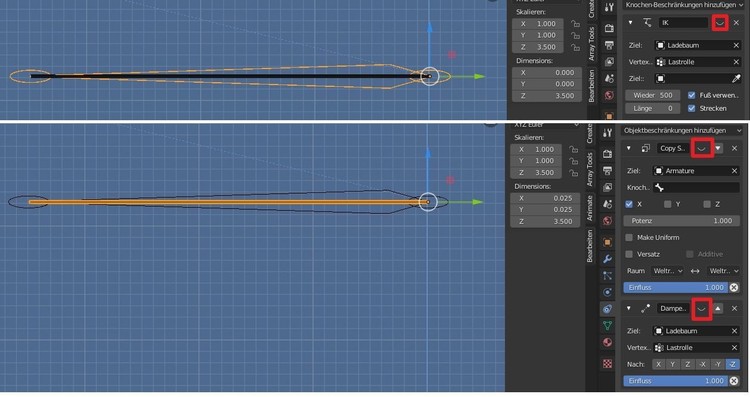Move the Damped Track constraint up
The width and height of the screenshot is (750, 397).
718,309
